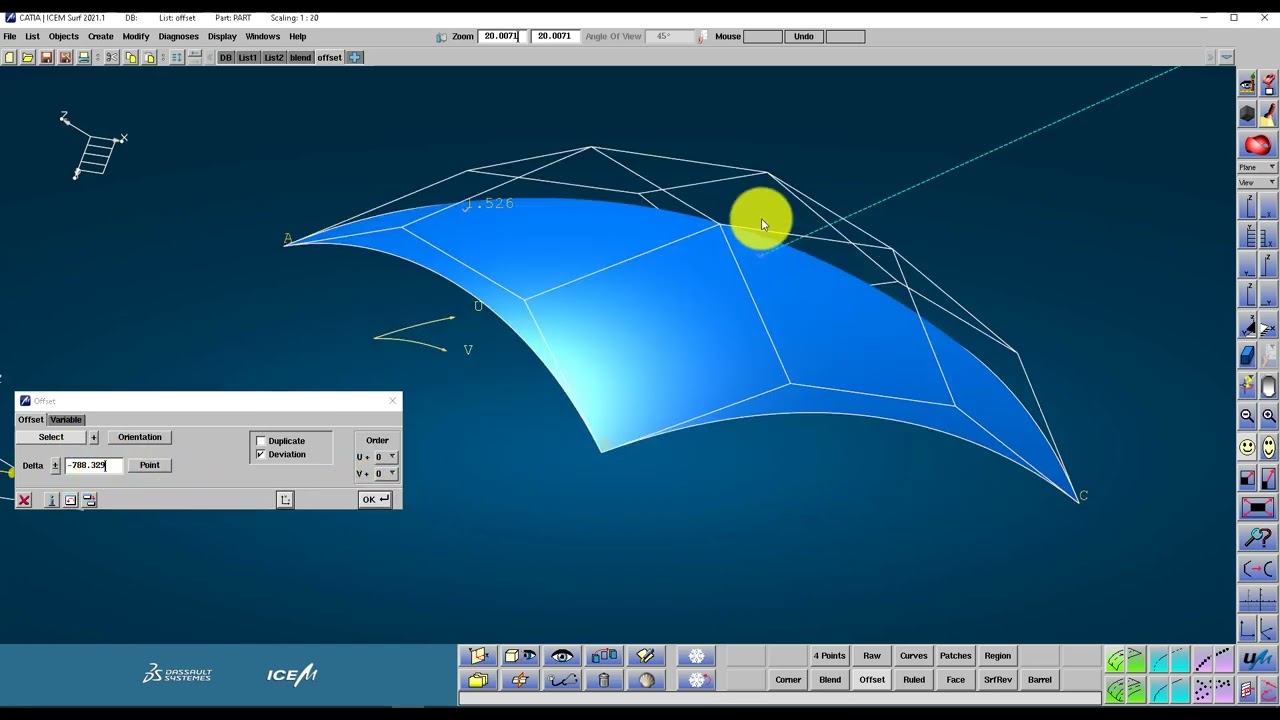Toggle the plus button next to Select
The image size is (1280, 720).
pyautogui.click(x=94, y=437)
